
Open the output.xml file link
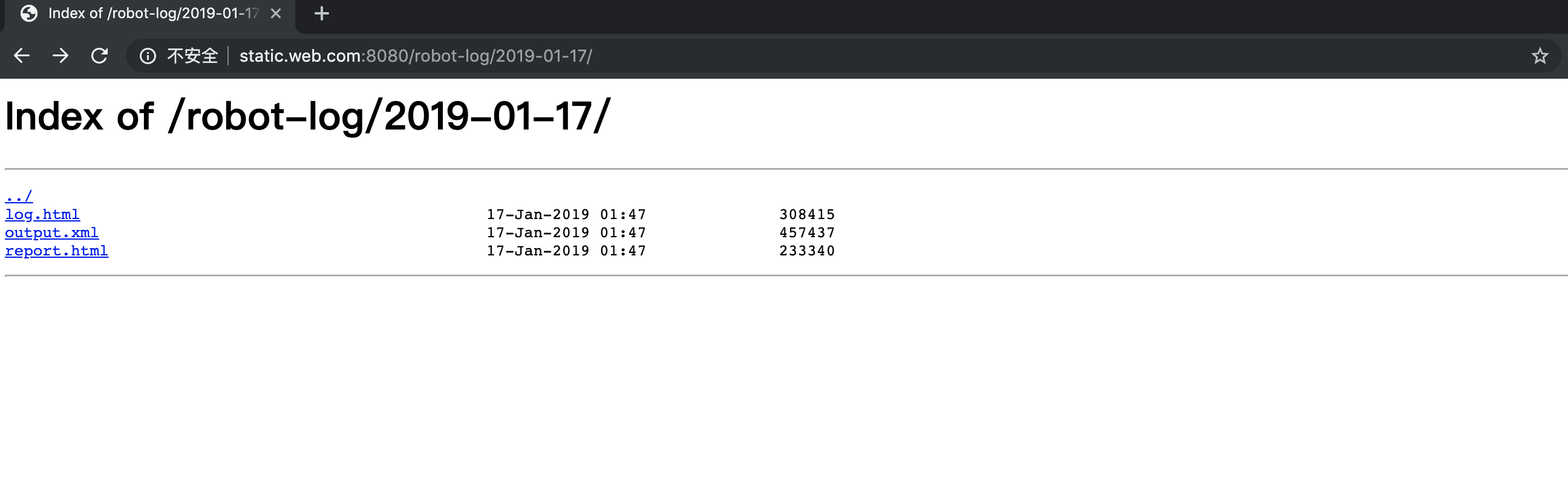pos(52,232)
